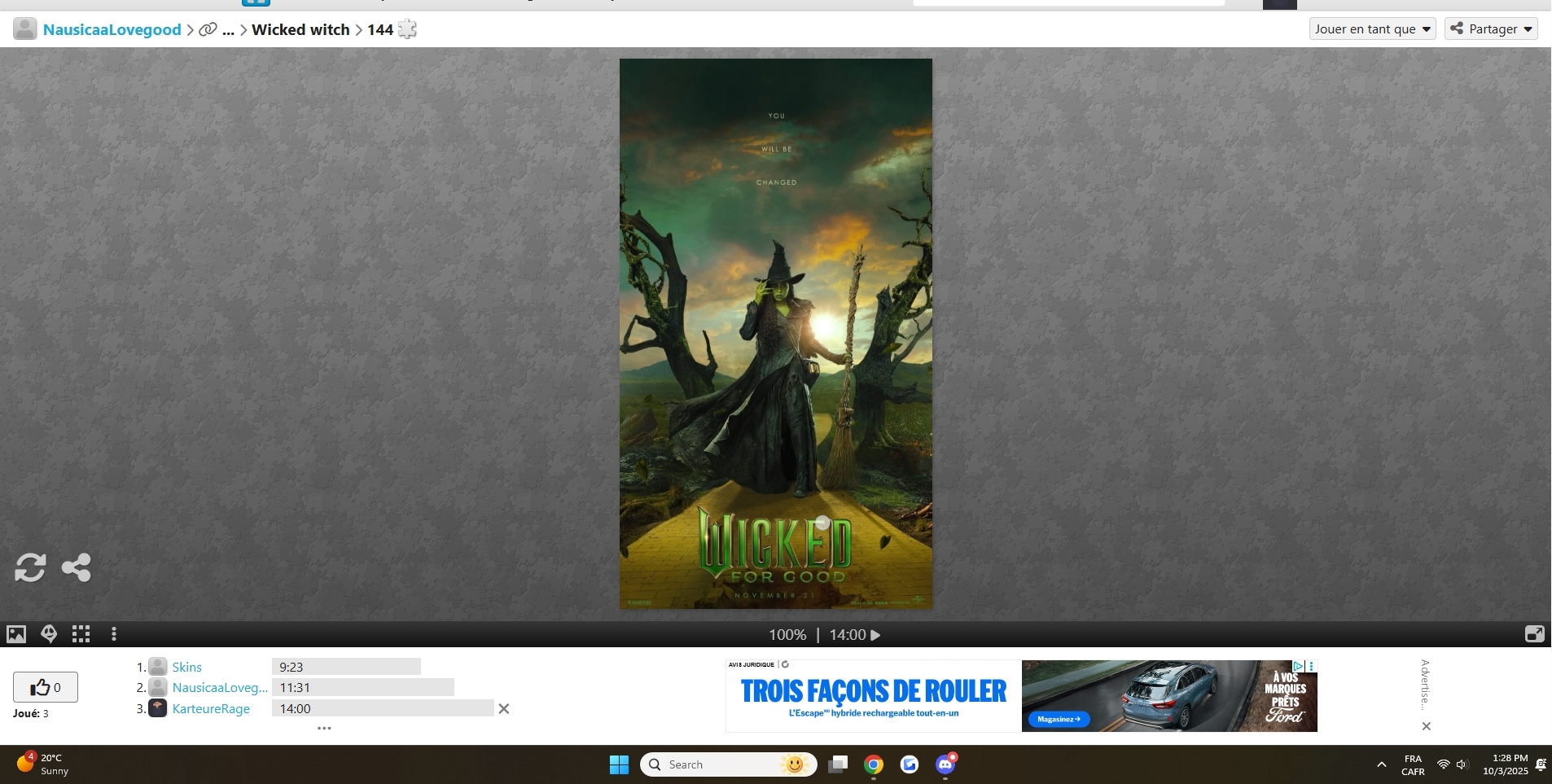Open Discord from the taskbar
Image resolution: width=1552 pixels, height=784 pixels.
coord(945,764)
